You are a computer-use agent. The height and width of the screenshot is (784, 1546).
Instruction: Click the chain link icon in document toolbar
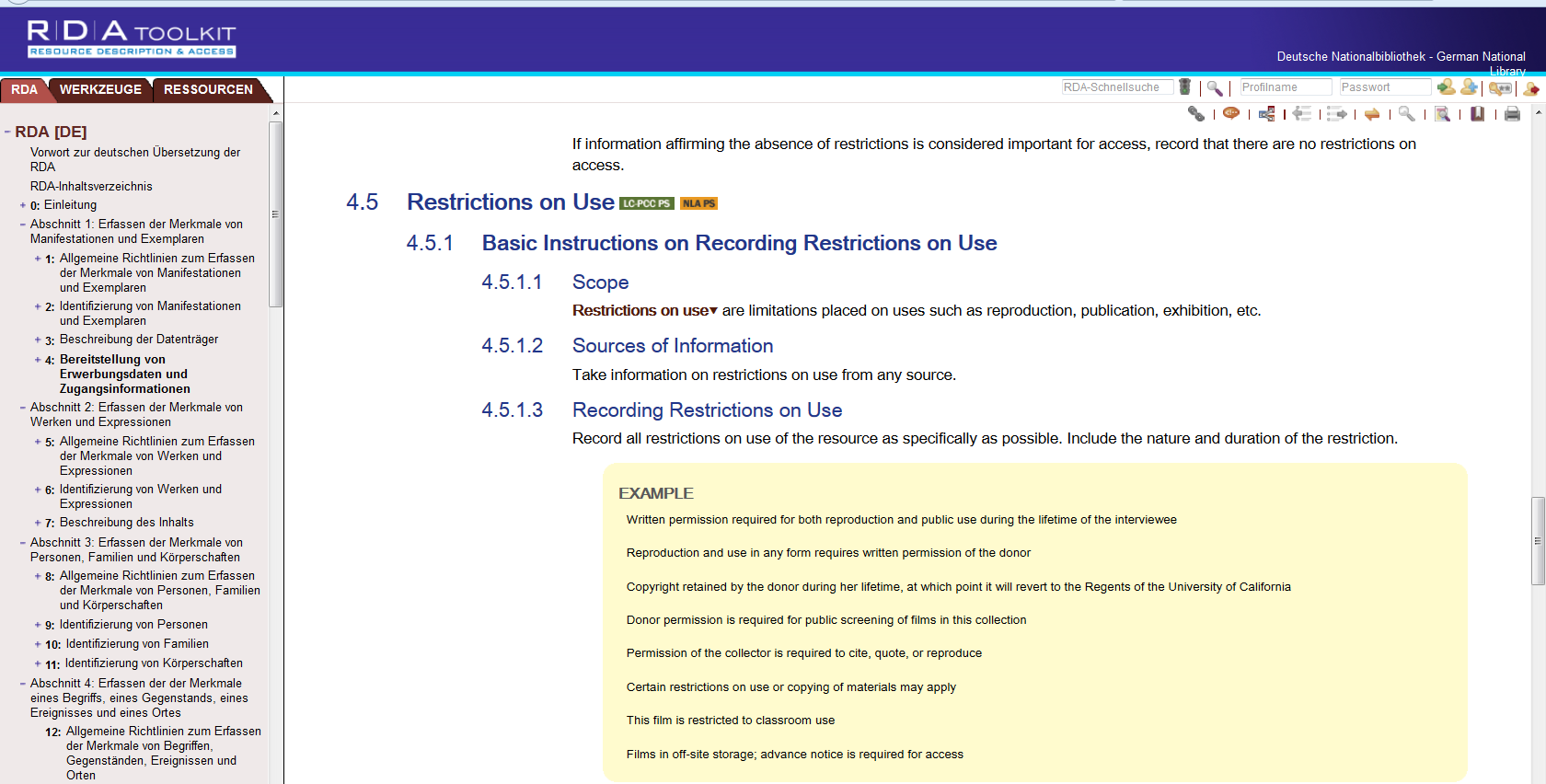point(1195,114)
